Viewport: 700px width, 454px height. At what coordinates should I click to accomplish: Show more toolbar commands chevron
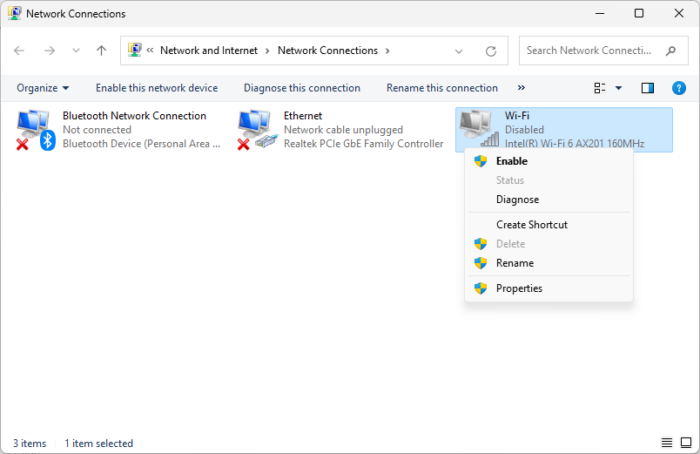521,88
